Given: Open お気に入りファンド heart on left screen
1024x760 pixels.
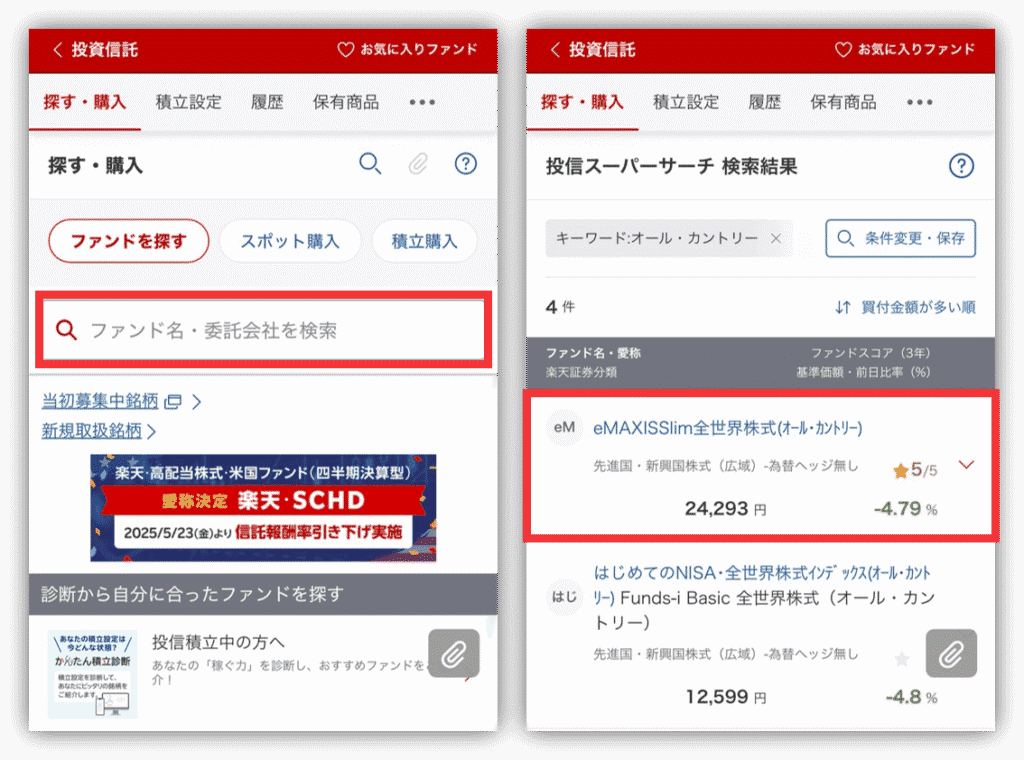Looking at the screenshot, I should [x=345, y=50].
